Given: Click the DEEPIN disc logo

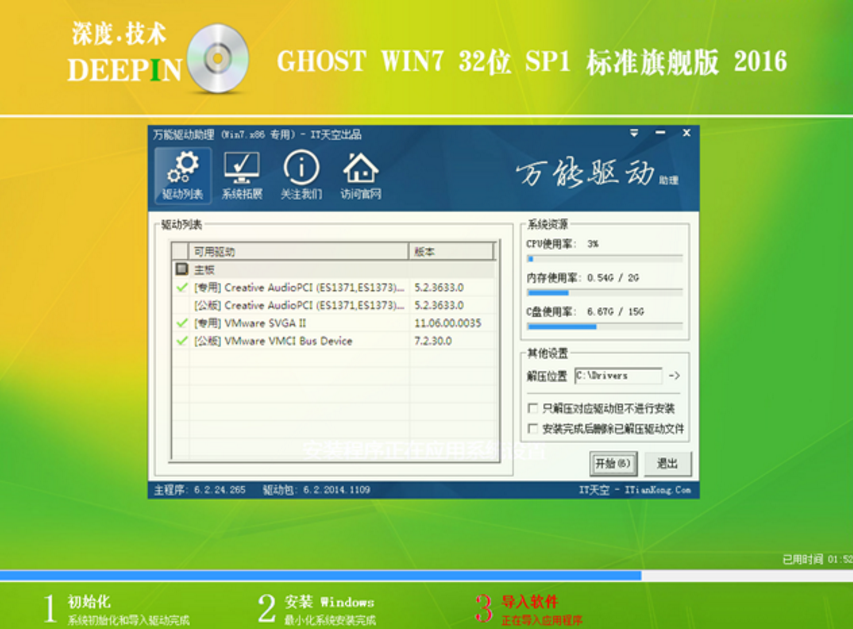Looking at the screenshot, I should pos(218,58).
